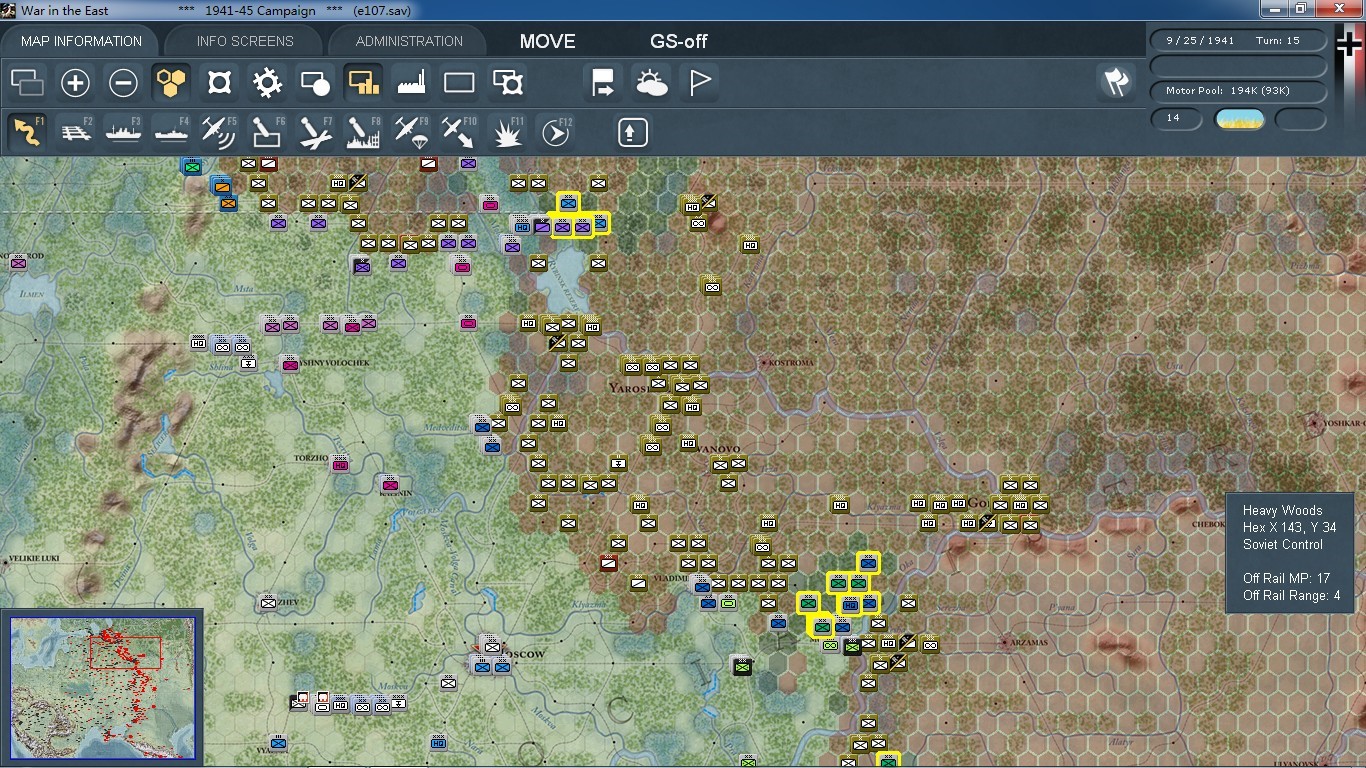1366x768 pixels.
Task: Click the empty pill field below Turn 15
Action: coord(1240,66)
